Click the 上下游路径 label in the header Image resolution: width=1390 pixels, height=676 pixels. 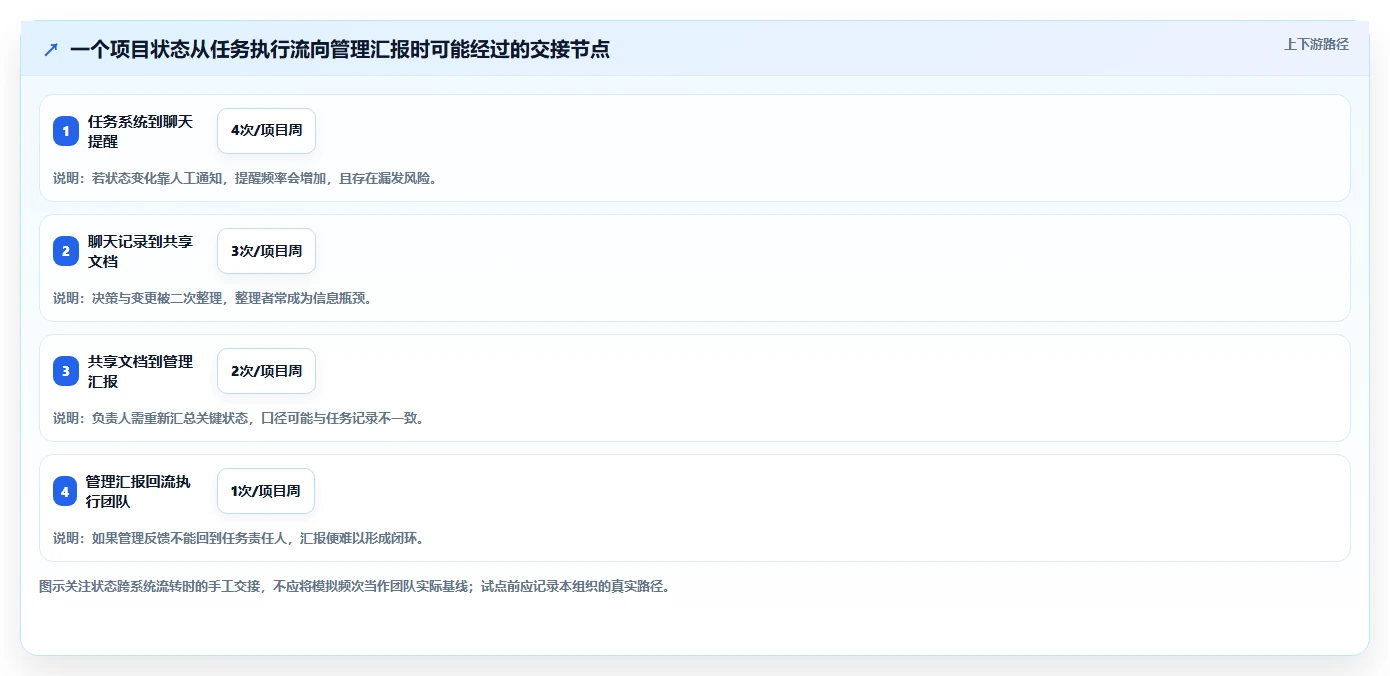point(1316,44)
